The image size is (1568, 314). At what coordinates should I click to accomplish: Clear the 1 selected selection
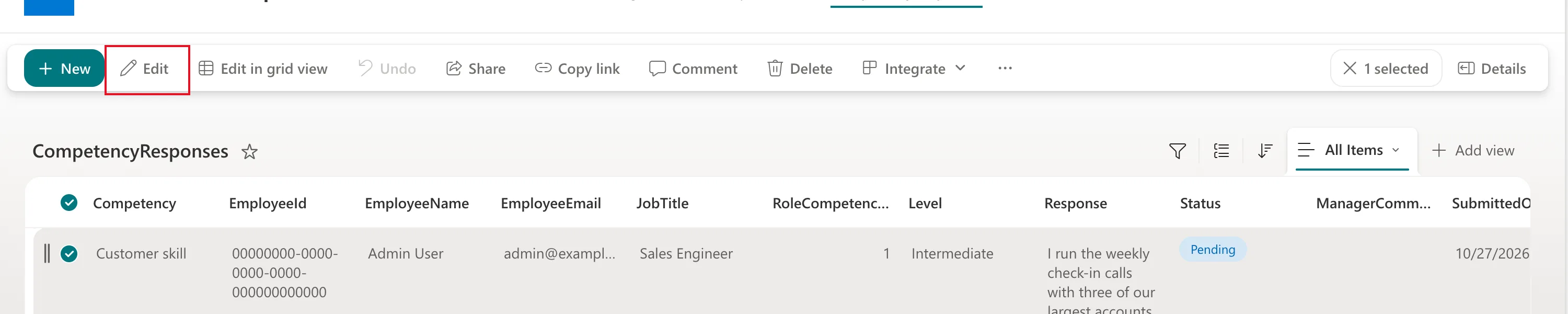pyautogui.click(x=1386, y=68)
